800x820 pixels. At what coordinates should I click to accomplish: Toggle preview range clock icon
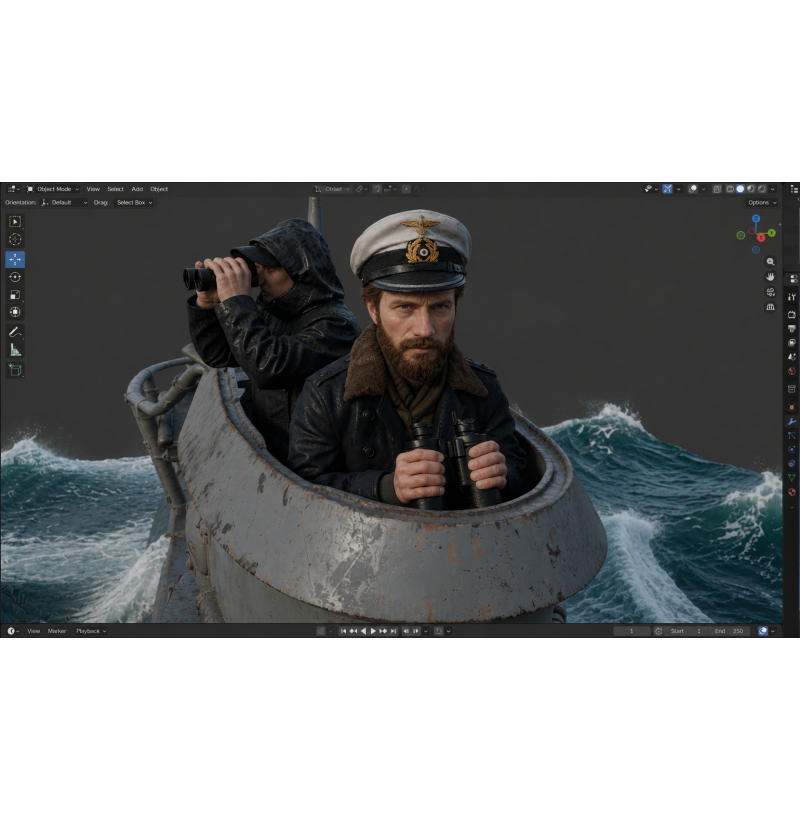[658, 631]
